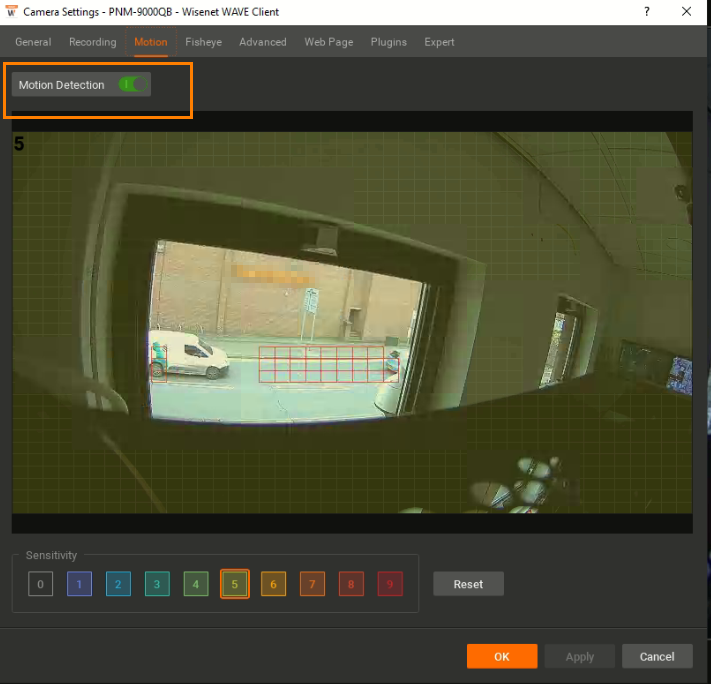The width and height of the screenshot is (711, 684).
Task: Open the help question mark icon
Action: [x=647, y=12]
